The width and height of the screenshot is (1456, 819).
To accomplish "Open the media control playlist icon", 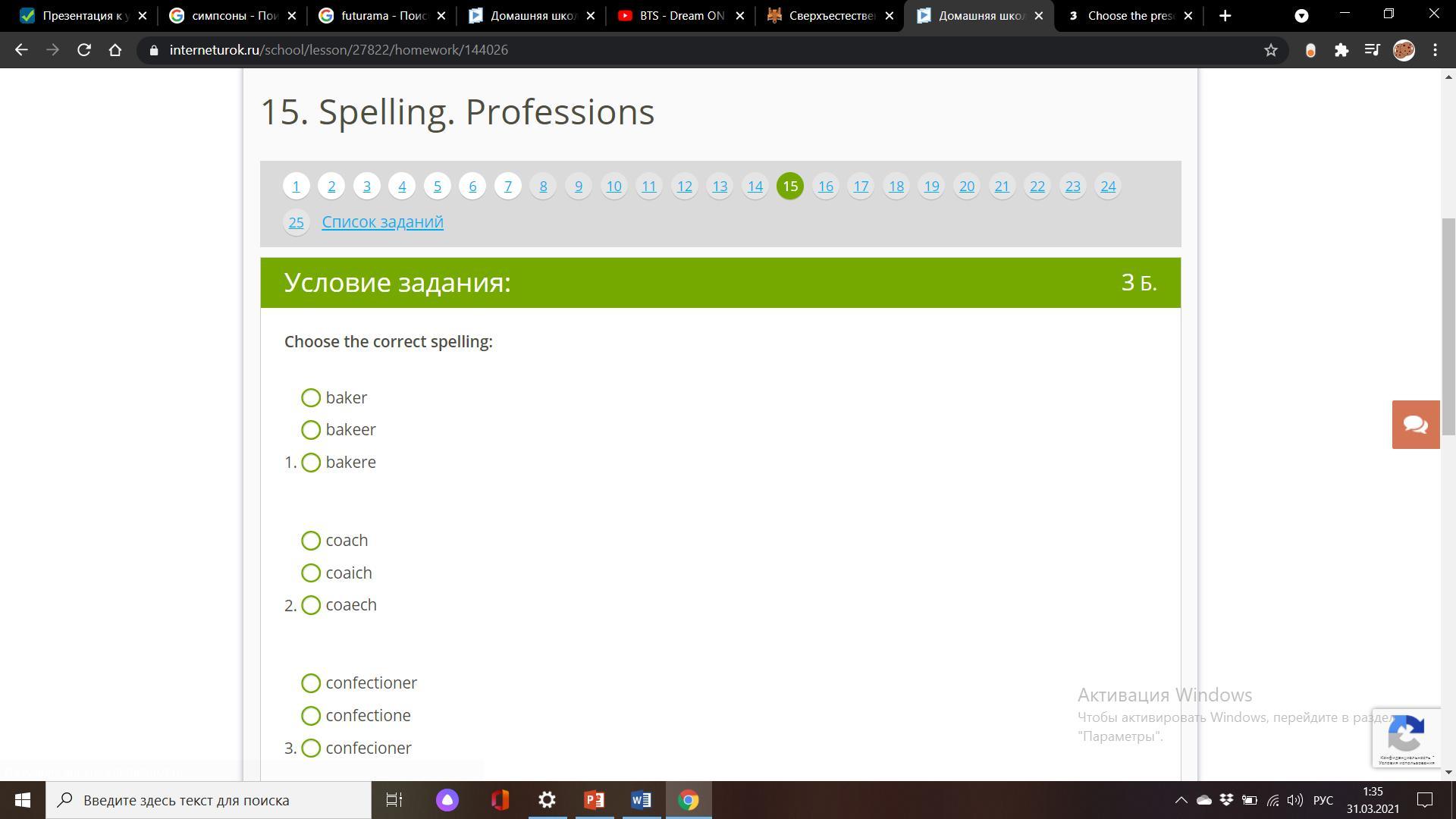I will pyautogui.click(x=1373, y=50).
